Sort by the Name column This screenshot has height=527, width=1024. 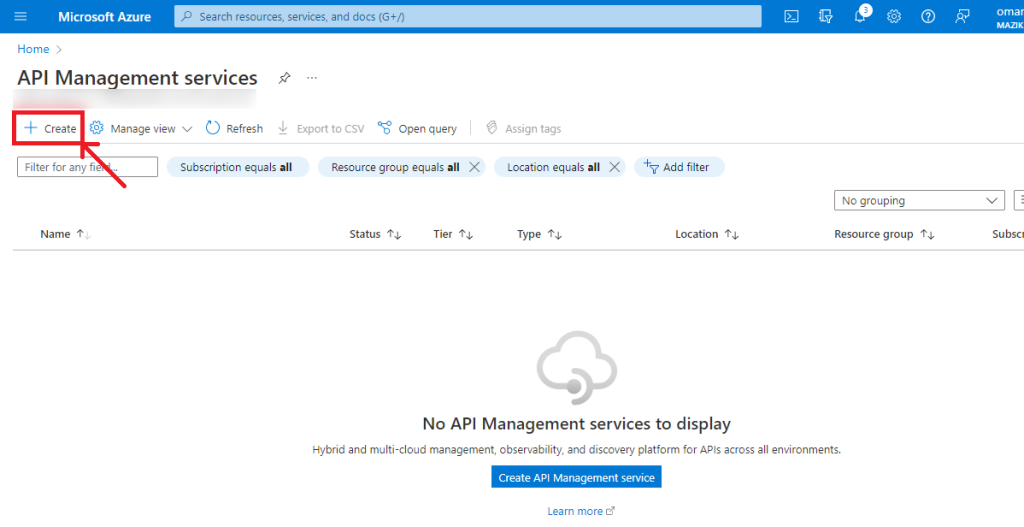click(x=65, y=234)
